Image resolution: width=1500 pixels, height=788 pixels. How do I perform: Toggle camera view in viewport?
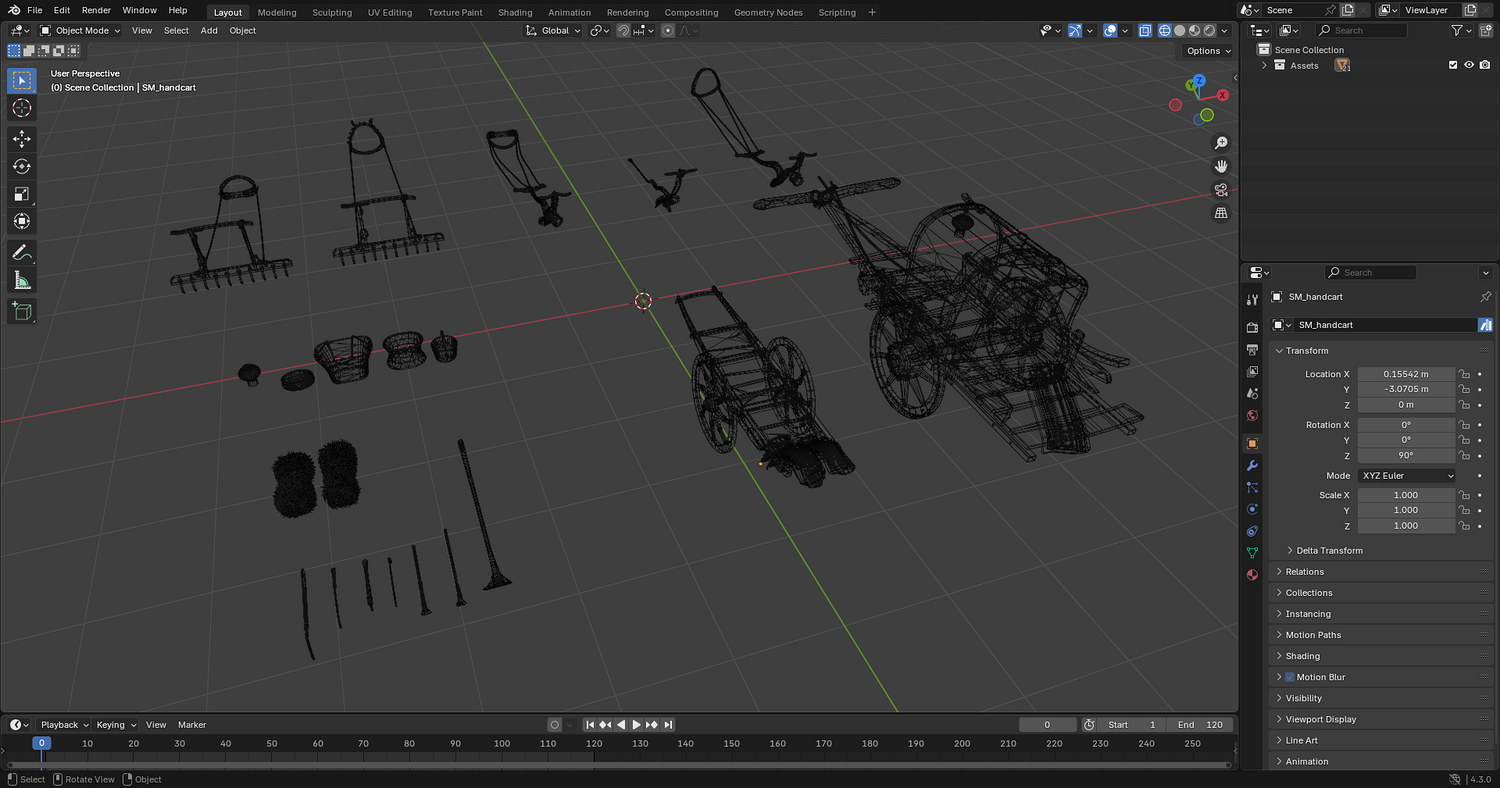1221,190
